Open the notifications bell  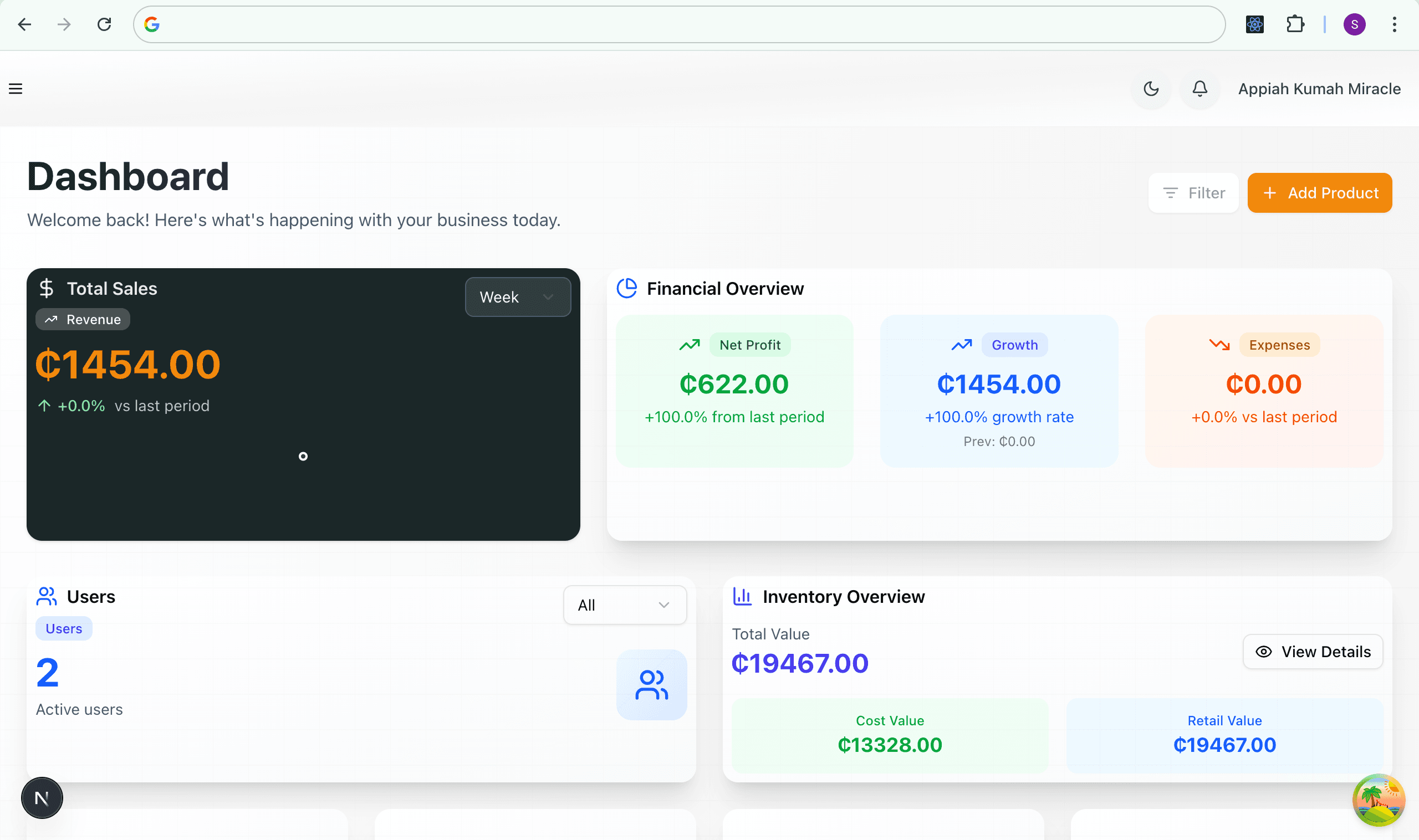coord(1199,89)
